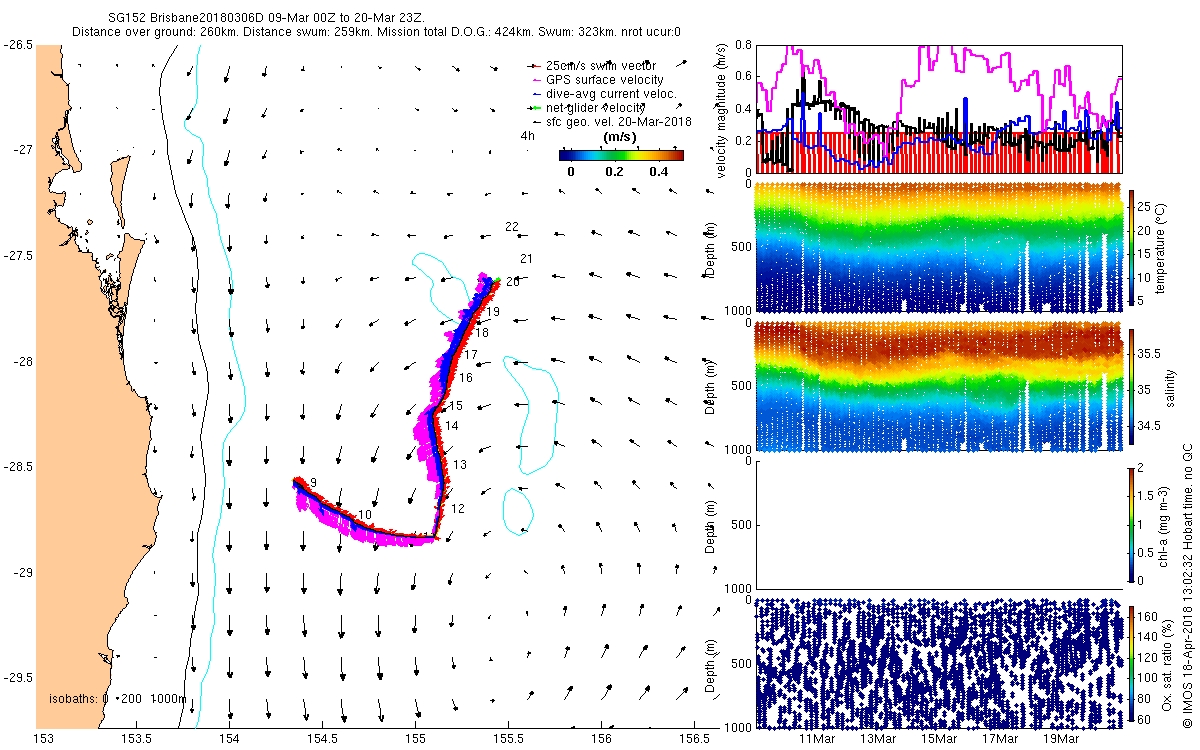Click the '(m/s)' label above the velocity colorbar
This screenshot has height=750, width=1200.
point(621,136)
